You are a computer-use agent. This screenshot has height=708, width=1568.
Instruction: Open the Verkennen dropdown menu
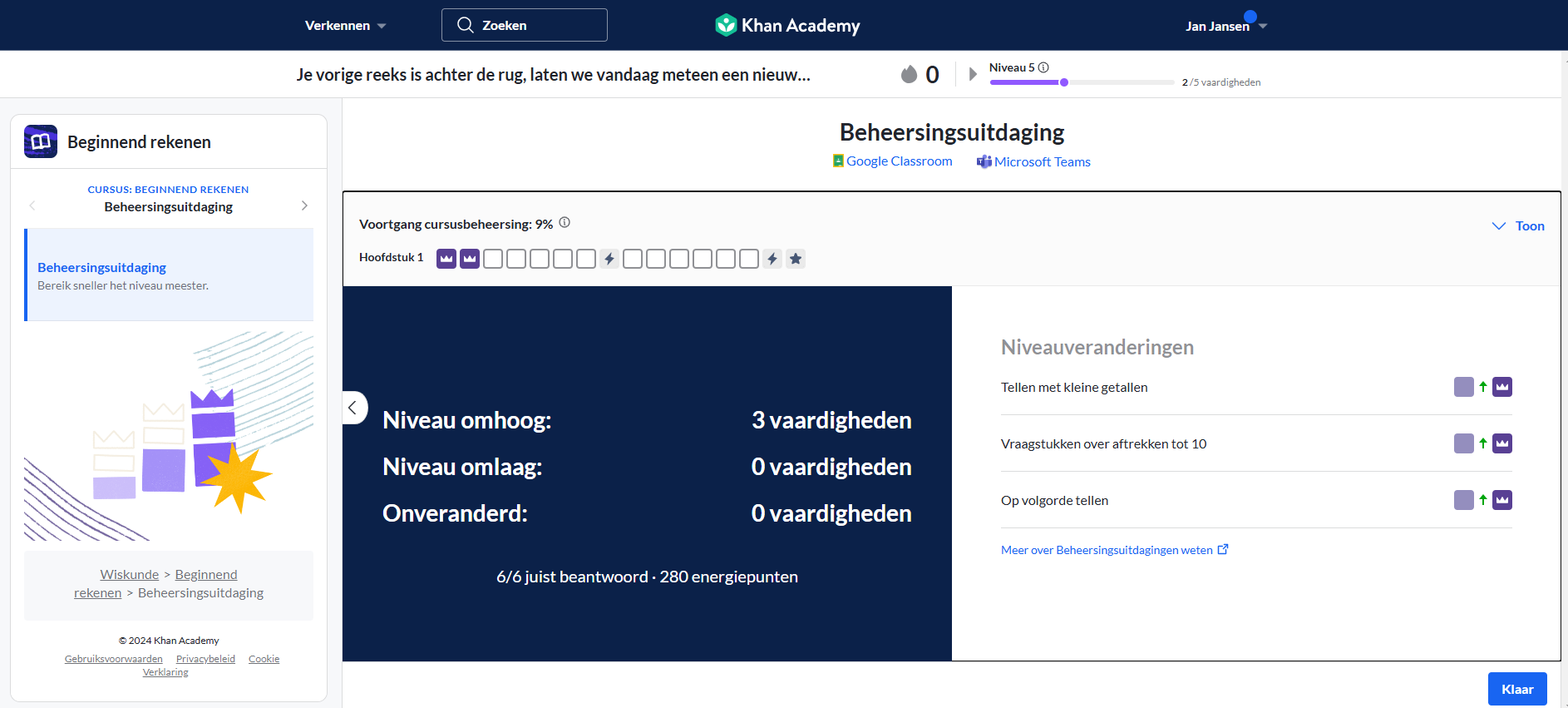[345, 26]
